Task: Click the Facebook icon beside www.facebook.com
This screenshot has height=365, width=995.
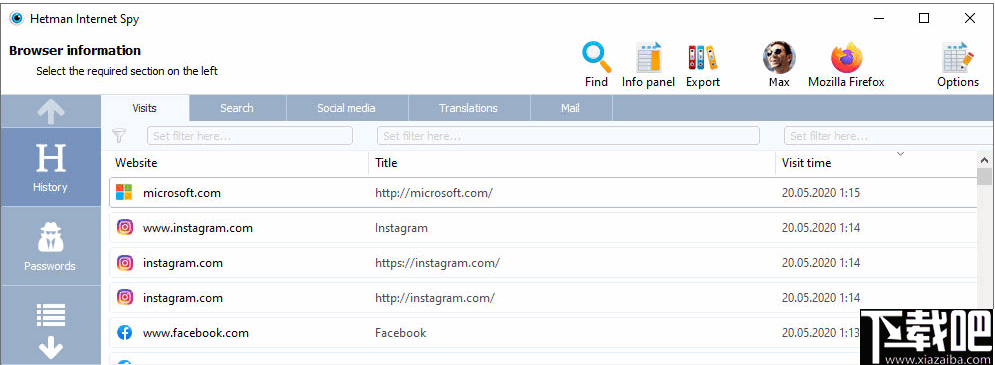Action: pos(125,332)
